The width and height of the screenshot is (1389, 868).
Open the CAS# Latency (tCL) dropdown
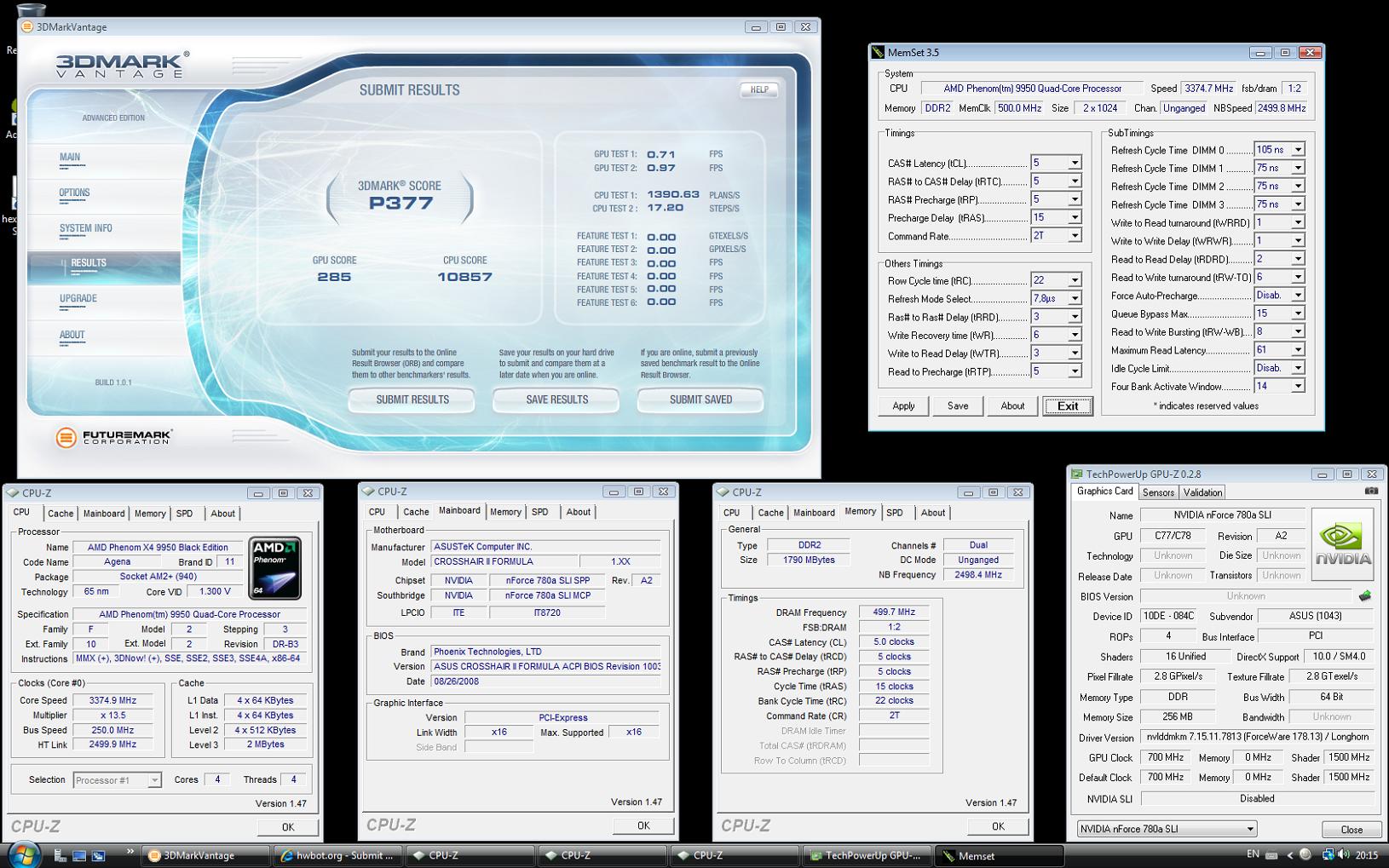pyautogui.click(x=1075, y=163)
